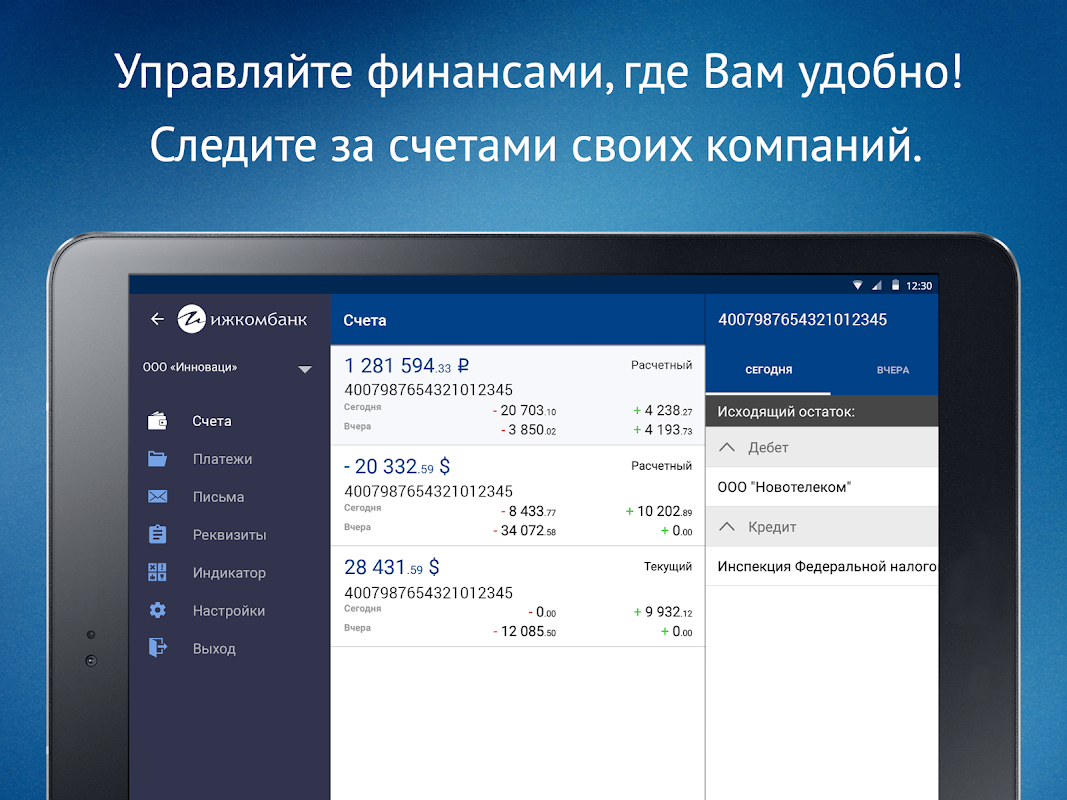The height and width of the screenshot is (800, 1067).
Task: Tap ООО "Новотелеком" debit entry
Action: pyautogui.click(x=821, y=487)
